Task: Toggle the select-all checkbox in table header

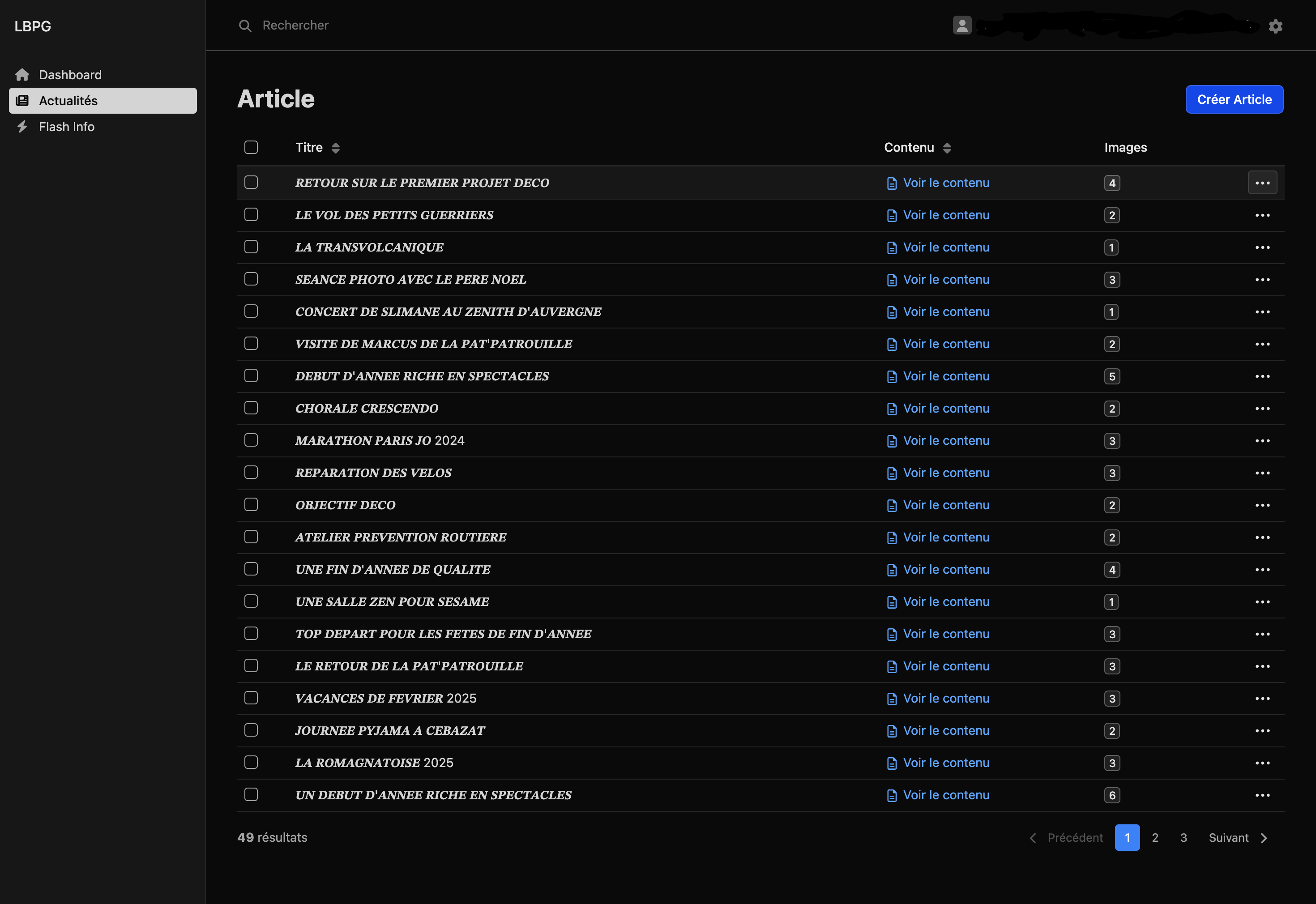Action: coord(251,147)
